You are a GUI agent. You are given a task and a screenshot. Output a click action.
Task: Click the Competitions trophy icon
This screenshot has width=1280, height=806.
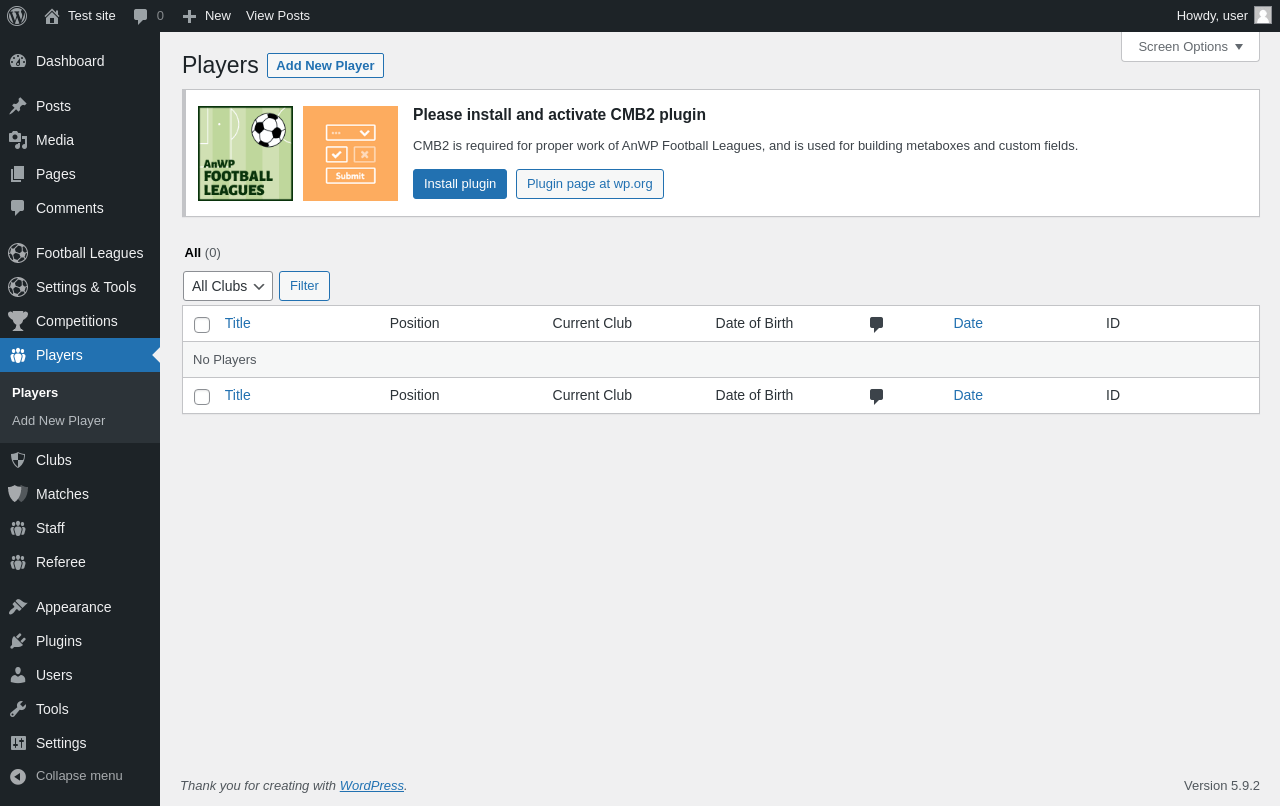[x=18, y=321]
